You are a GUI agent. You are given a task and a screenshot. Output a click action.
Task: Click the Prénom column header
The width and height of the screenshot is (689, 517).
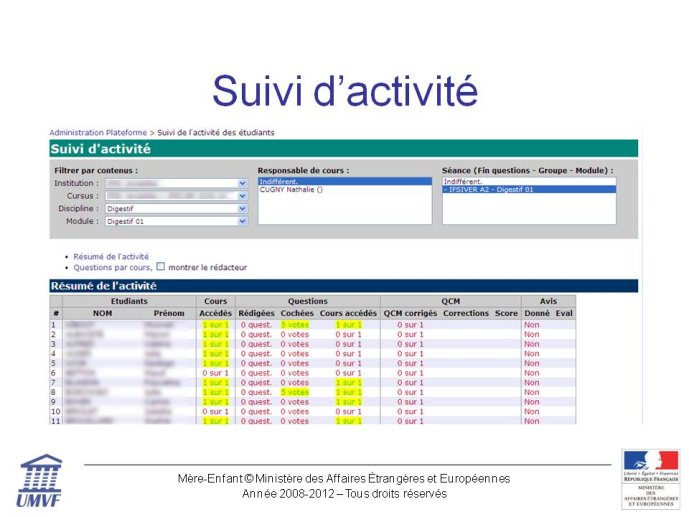pyautogui.click(x=169, y=313)
